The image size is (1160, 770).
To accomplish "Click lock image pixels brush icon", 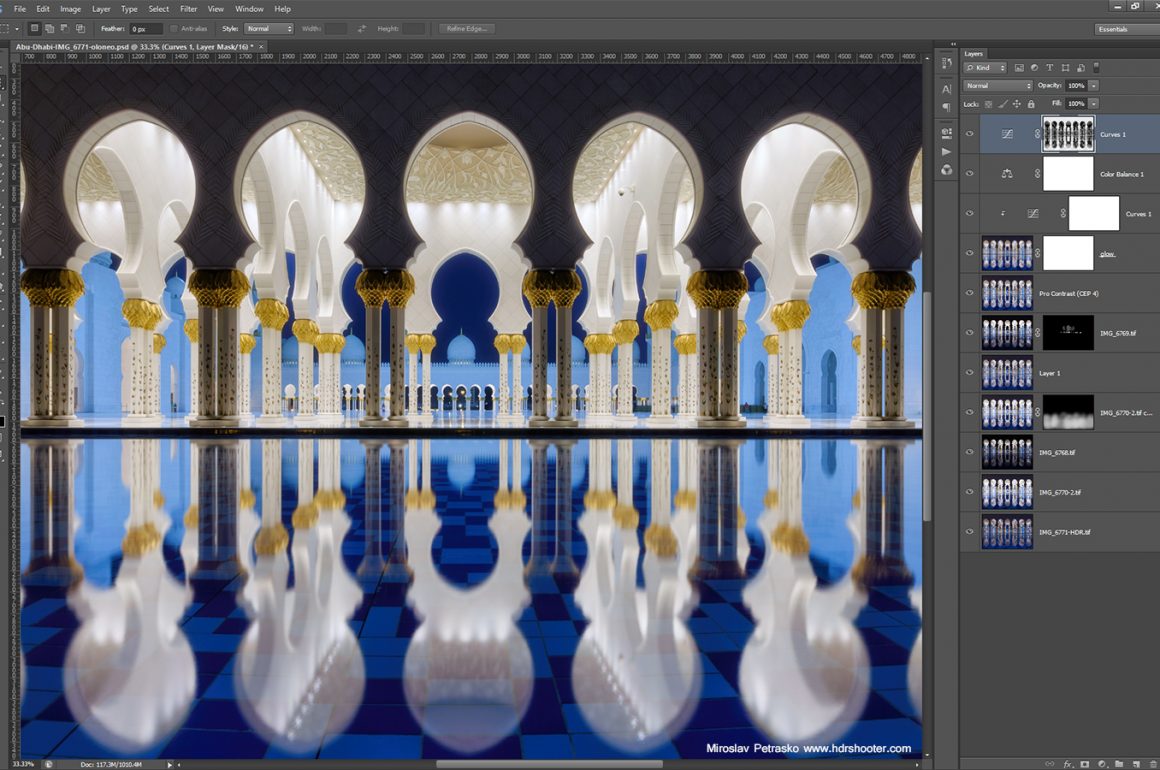I will click(x=1003, y=104).
